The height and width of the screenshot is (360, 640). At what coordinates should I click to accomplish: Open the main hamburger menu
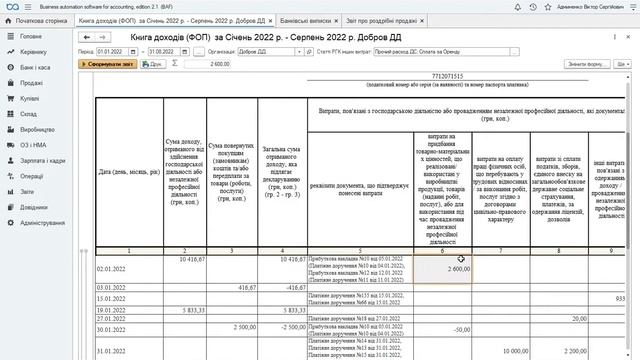pos(28,7)
